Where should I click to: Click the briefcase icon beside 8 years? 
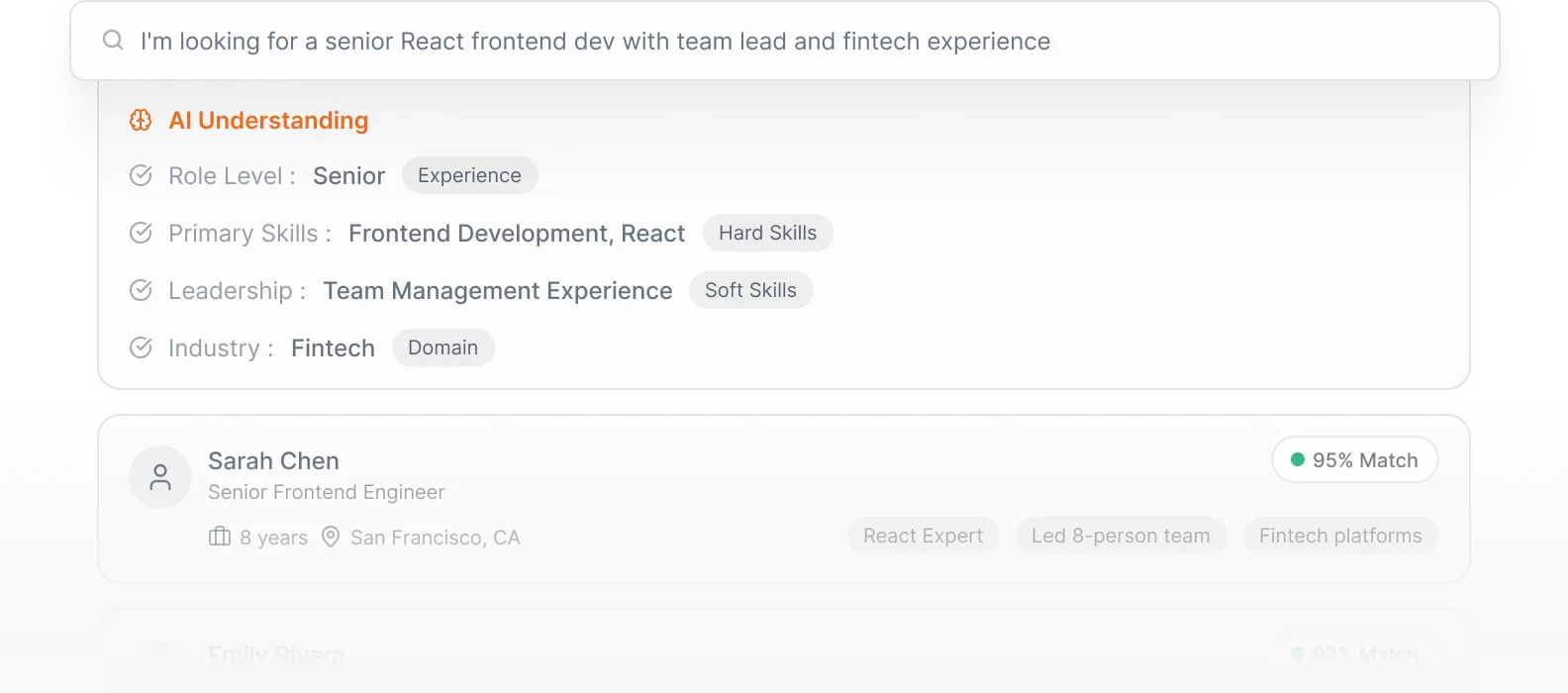[219, 537]
